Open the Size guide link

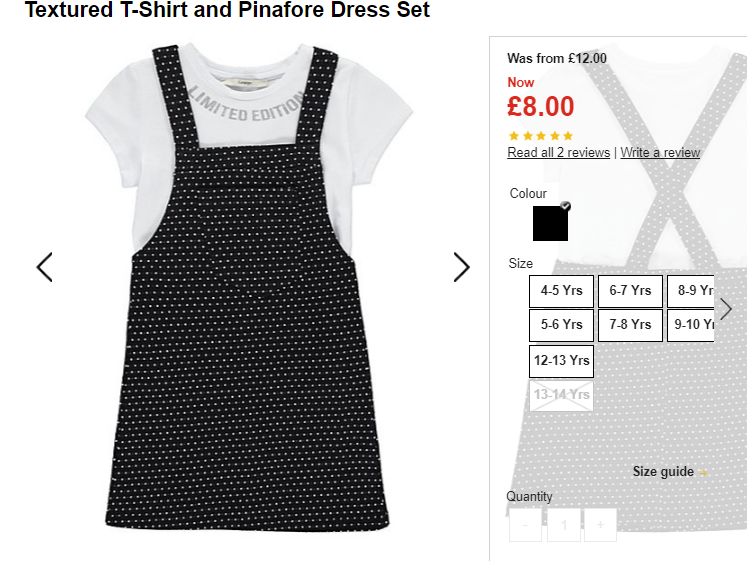coord(663,471)
